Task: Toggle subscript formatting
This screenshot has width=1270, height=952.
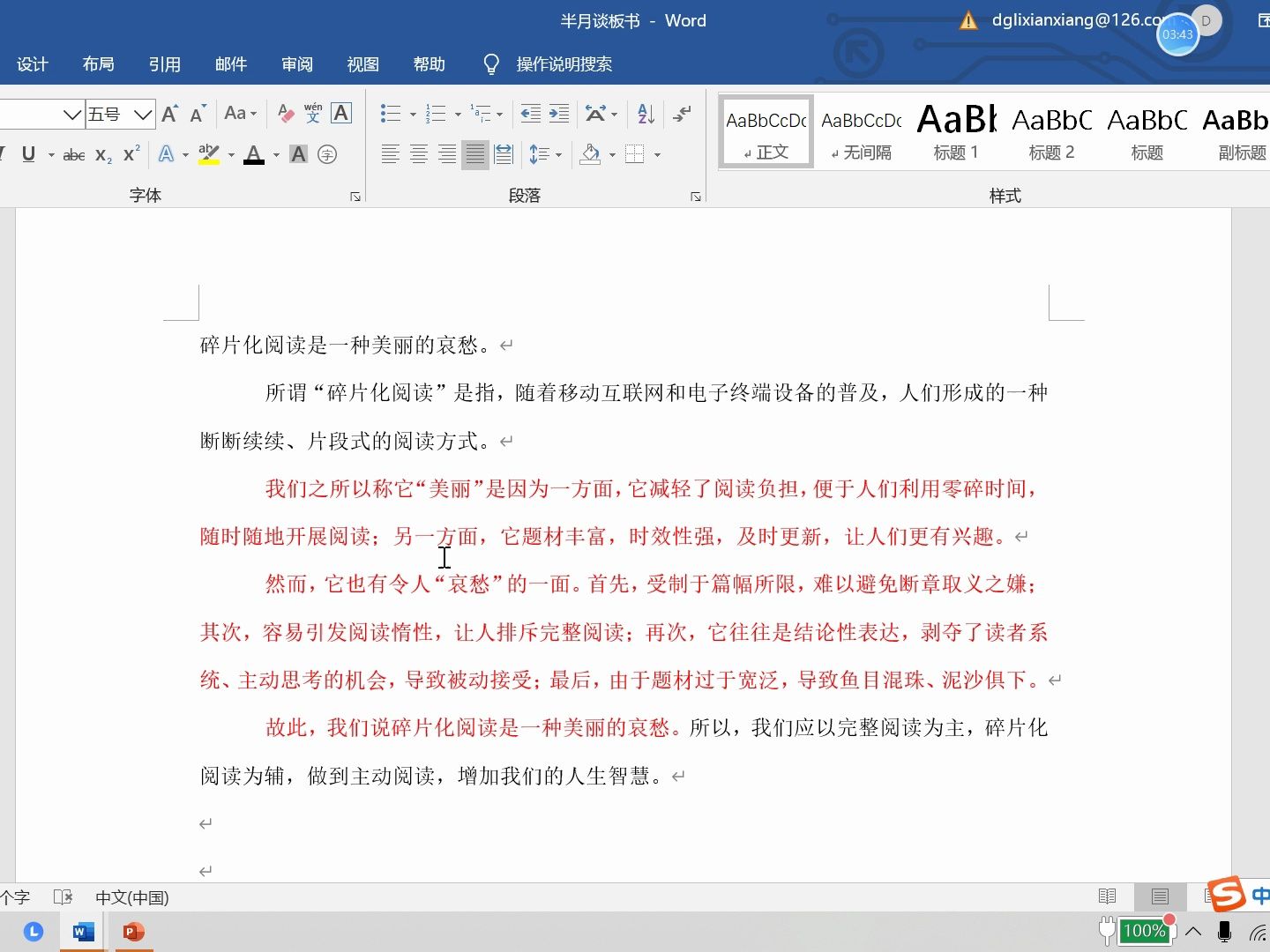Action: tap(103, 155)
